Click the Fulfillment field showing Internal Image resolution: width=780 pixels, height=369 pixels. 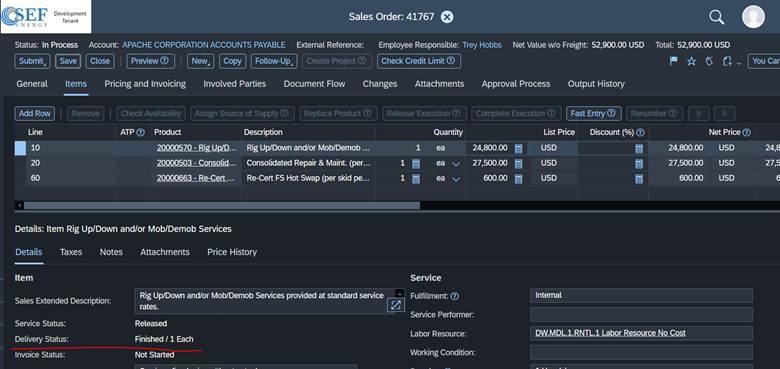point(641,295)
